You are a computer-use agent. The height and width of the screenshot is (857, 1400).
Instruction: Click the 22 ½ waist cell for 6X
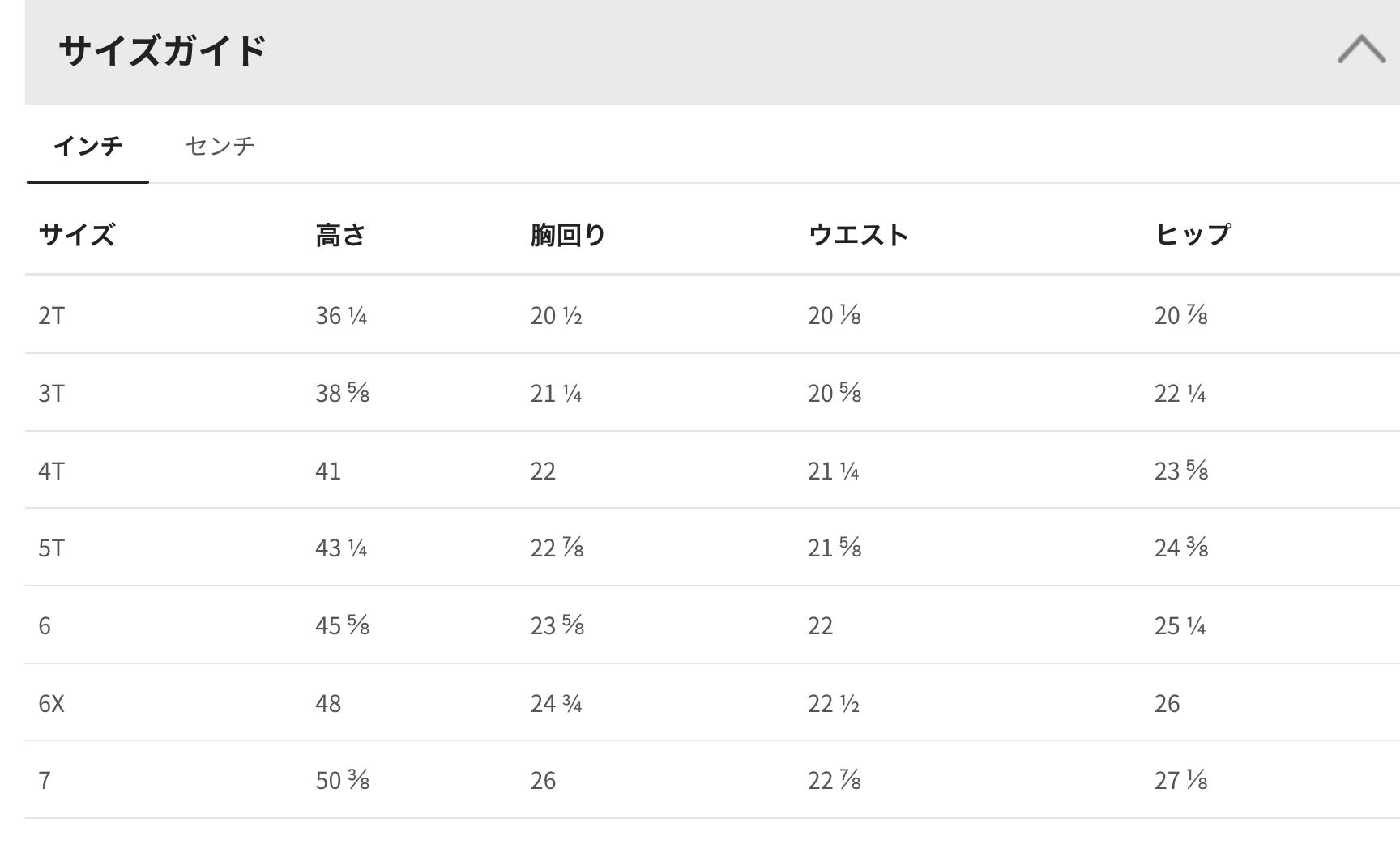point(834,703)
